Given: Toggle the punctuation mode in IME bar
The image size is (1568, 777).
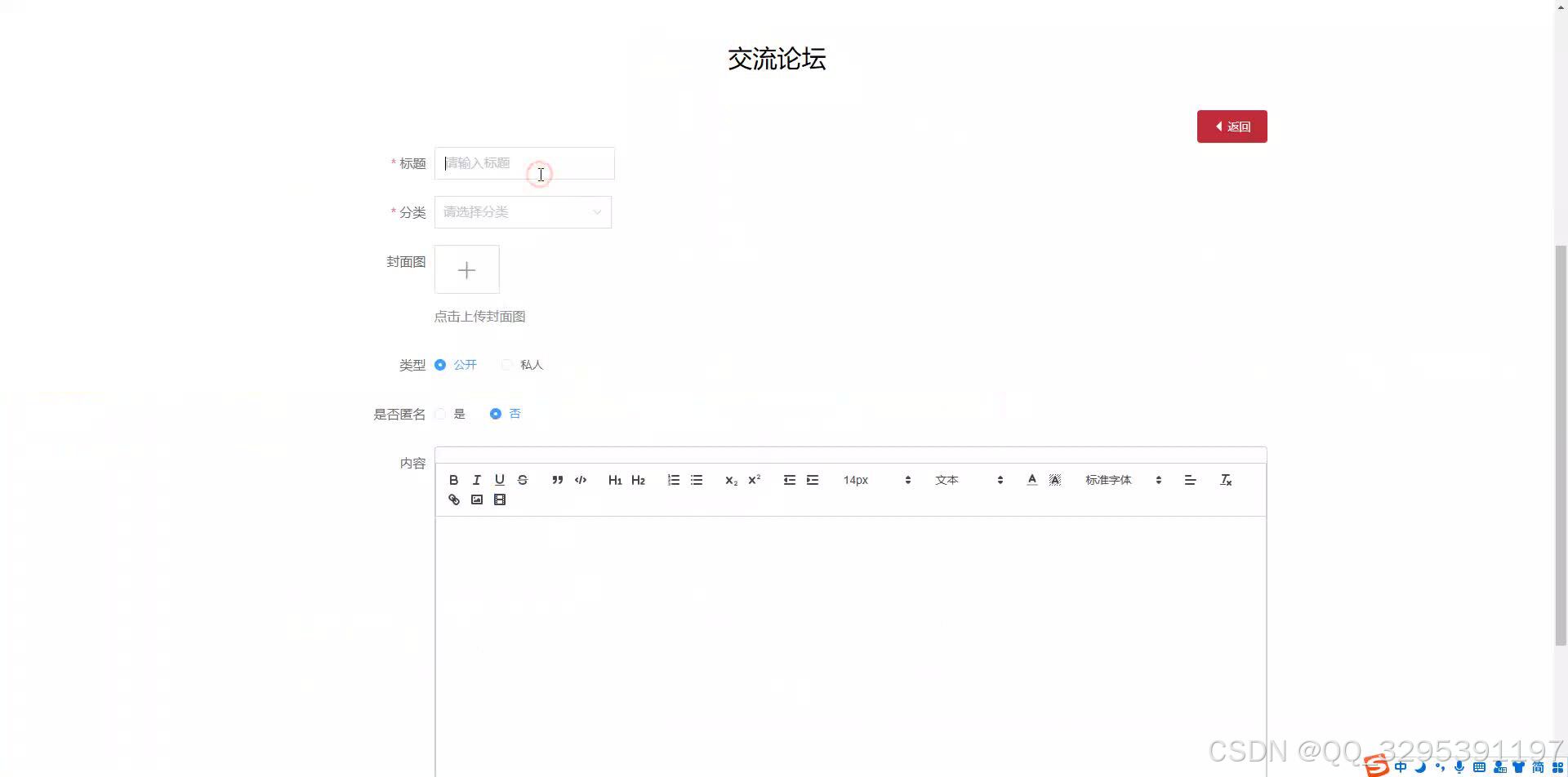Looking at the screenshot, I should click(1440, 767).
